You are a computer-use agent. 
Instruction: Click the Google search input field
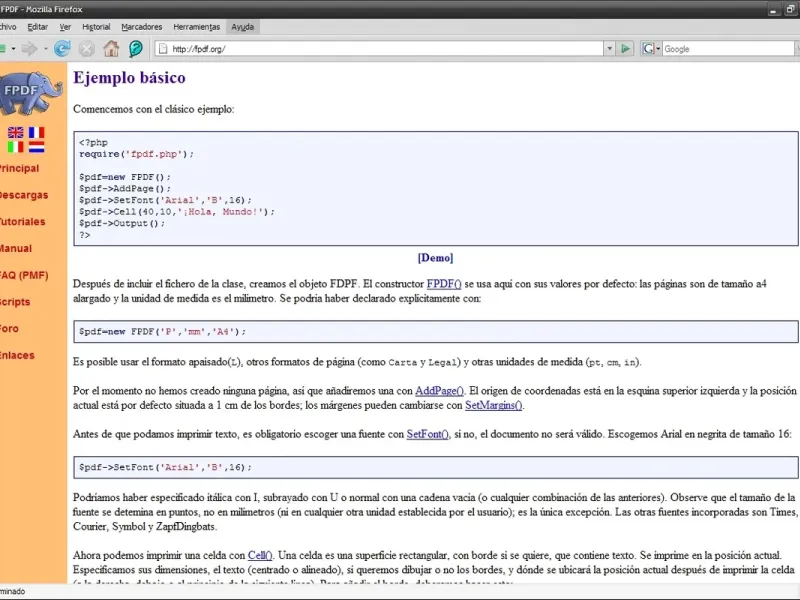730,49
